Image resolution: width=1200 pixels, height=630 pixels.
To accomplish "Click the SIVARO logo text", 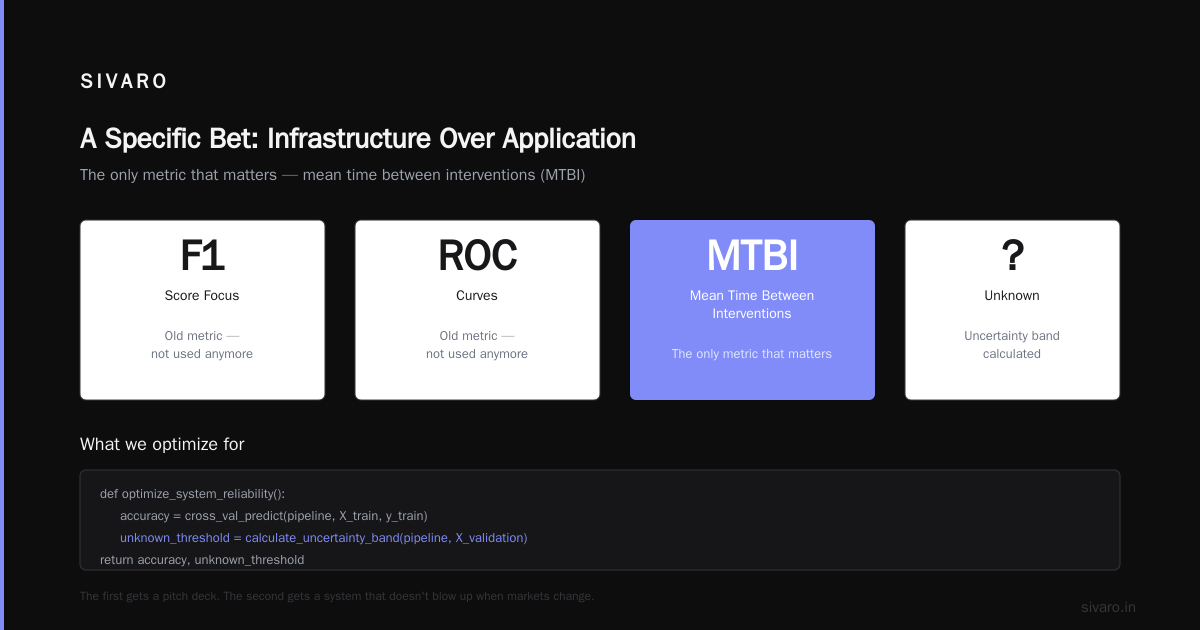I will point(124,82).
